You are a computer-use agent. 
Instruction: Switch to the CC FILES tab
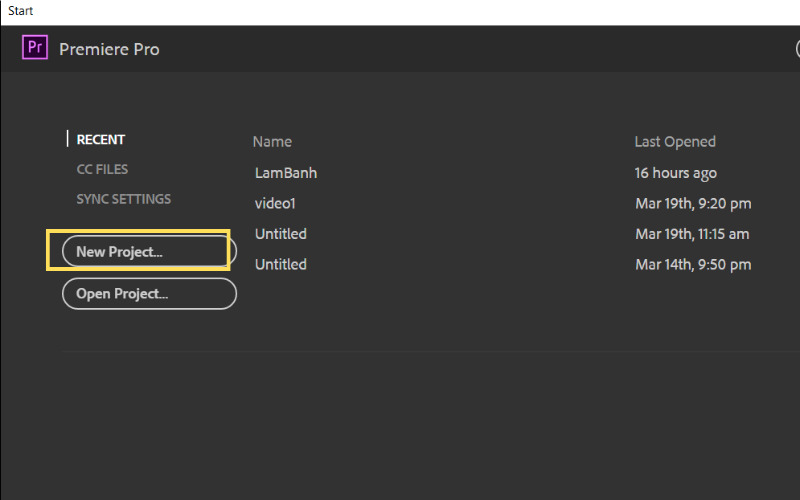click(x=102, y=169)
